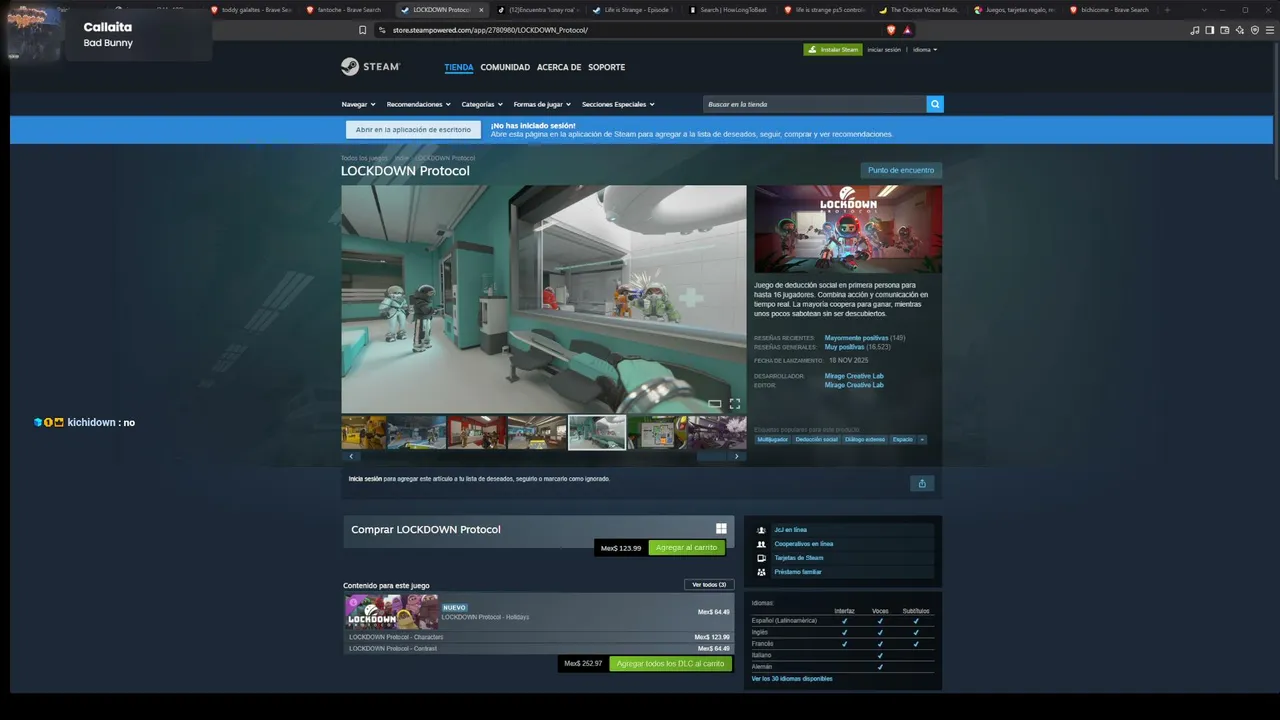Click the Cooperativos en línea feature icon
The height and width of the screenshot is (720, 1280).
point(762,544)
